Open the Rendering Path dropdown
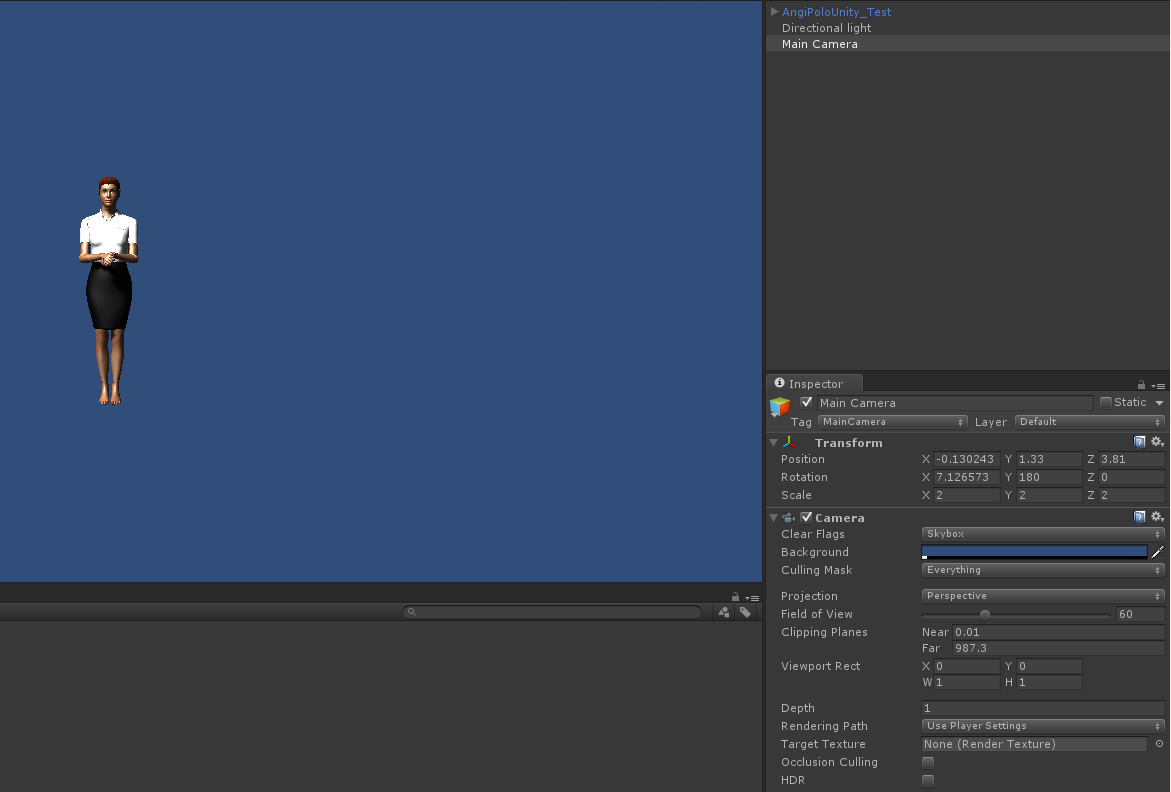This screenshot has height=792, width=1171. pyautogui.click(x=1042, y=726)
